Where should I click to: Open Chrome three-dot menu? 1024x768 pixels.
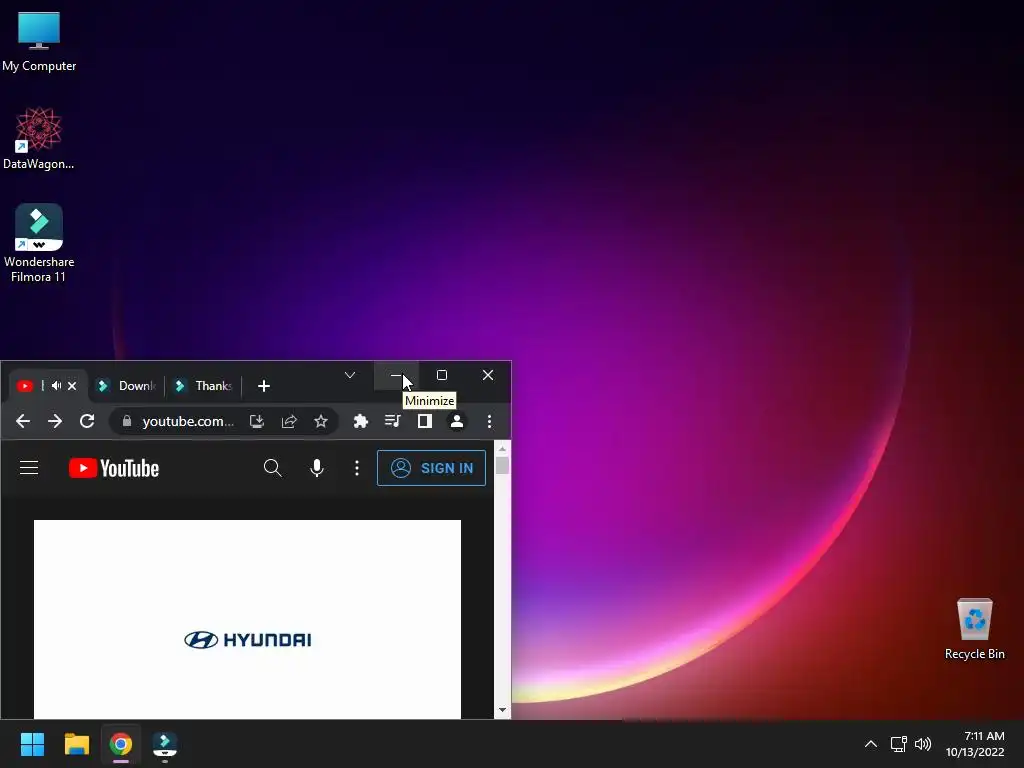(x=489, y=421)
